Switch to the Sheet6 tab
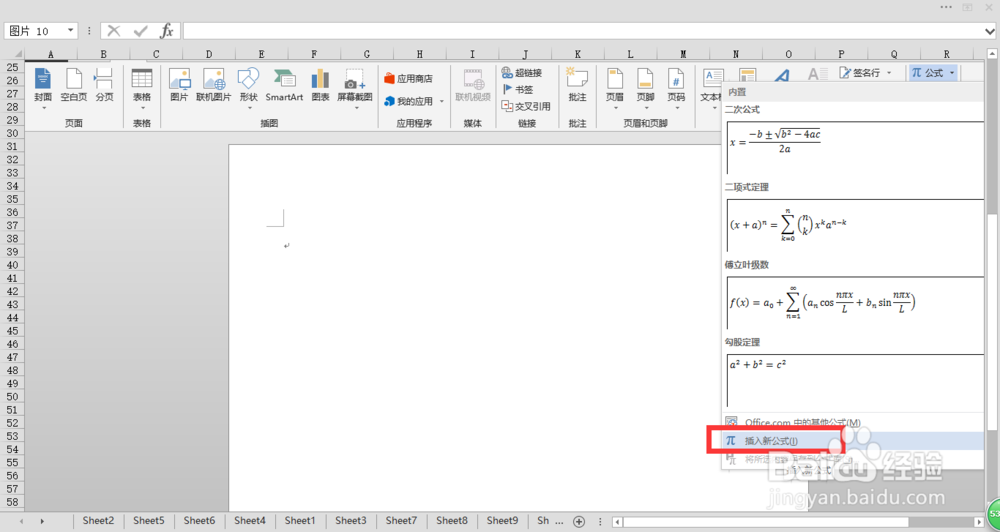Viewport: 1000px width, 532px height. (x=200, y=521)
